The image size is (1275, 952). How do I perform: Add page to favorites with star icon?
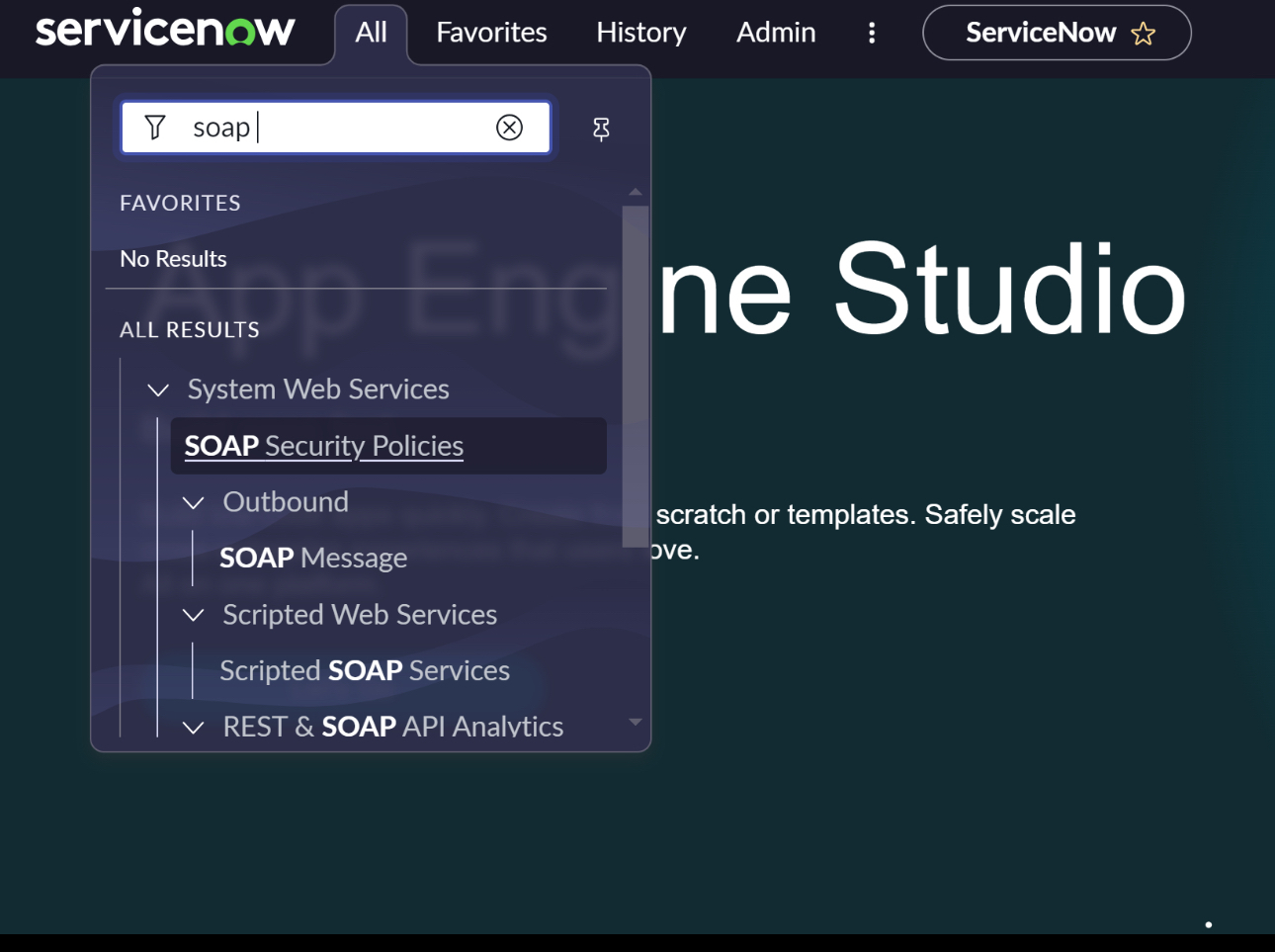(x=1144, y=34)
